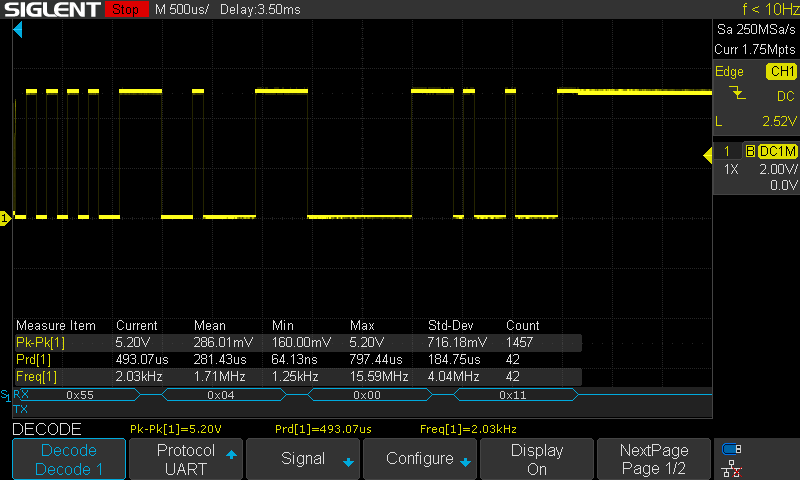Click the Curr 1.75Mpts memory depth

click(755, 49)
